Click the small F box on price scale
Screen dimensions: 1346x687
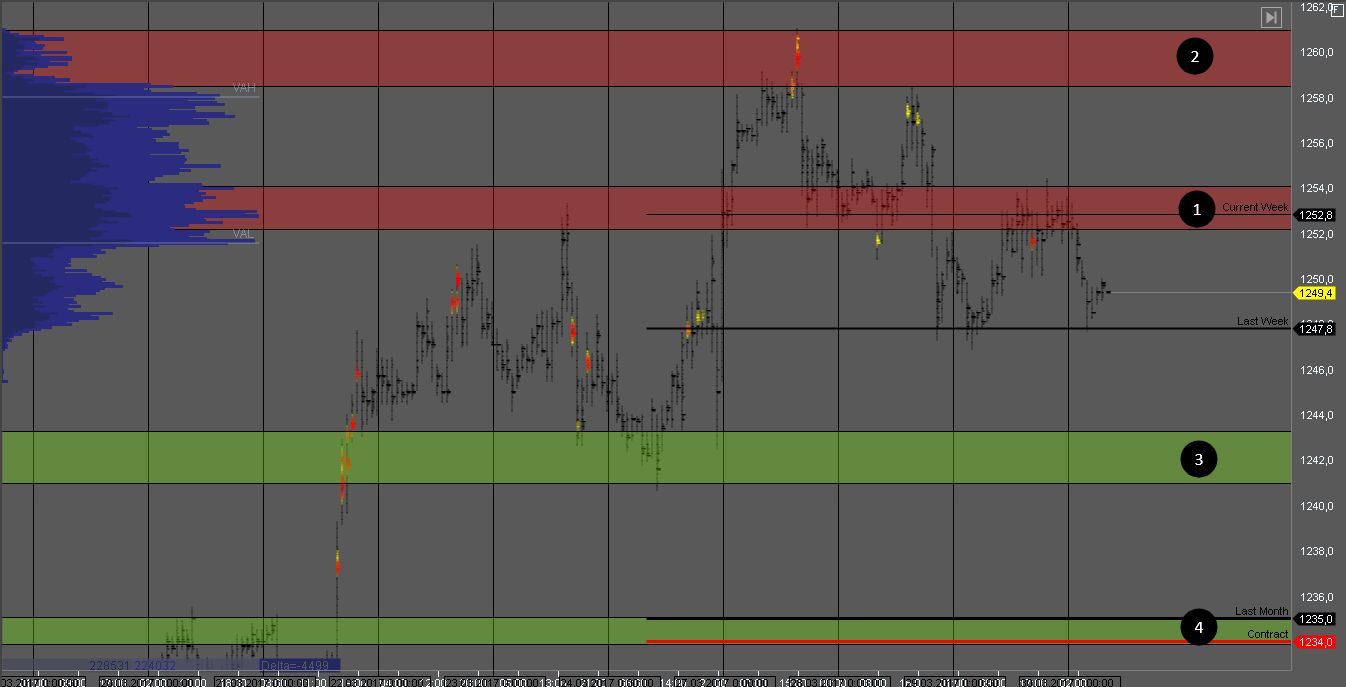pyautogui.click(x=1337, y=10)
